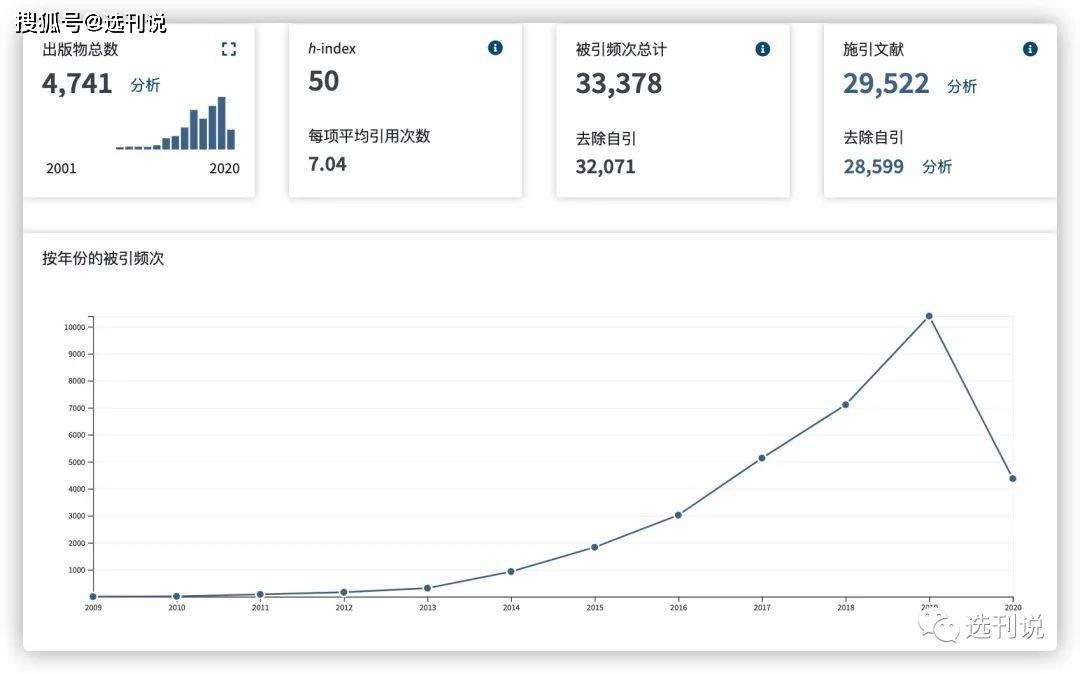The width and height of the screenshot is (1080, 674).
Task: Select the 2014 data point on chart
Action: click(x=511, y=571)
